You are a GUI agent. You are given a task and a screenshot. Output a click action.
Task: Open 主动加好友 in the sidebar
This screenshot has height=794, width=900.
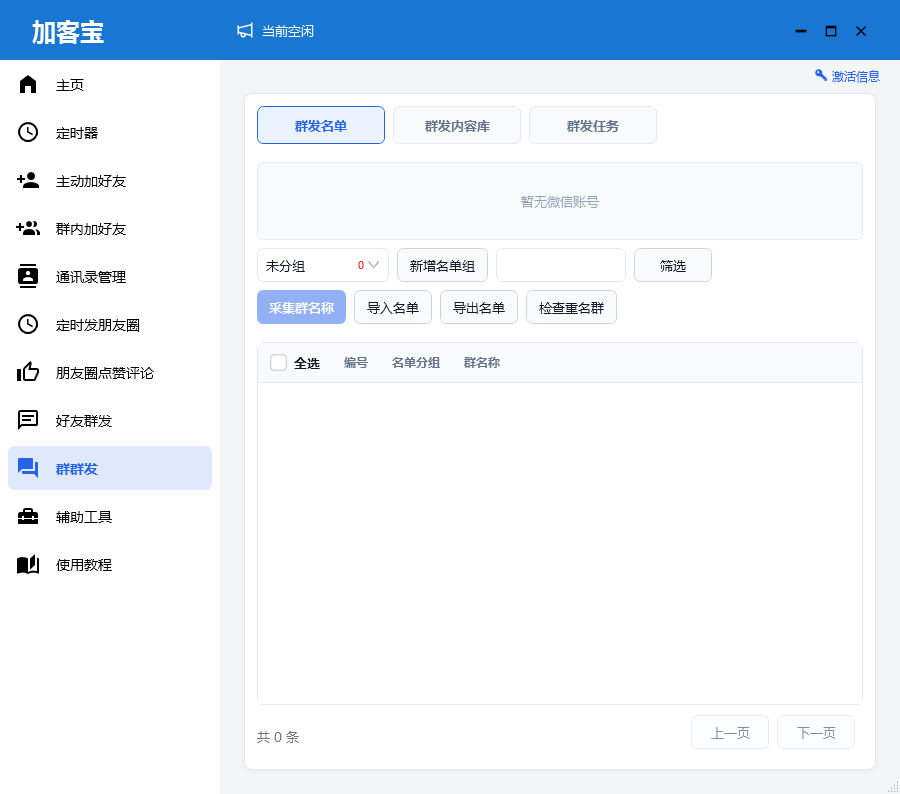click(110, 181)
